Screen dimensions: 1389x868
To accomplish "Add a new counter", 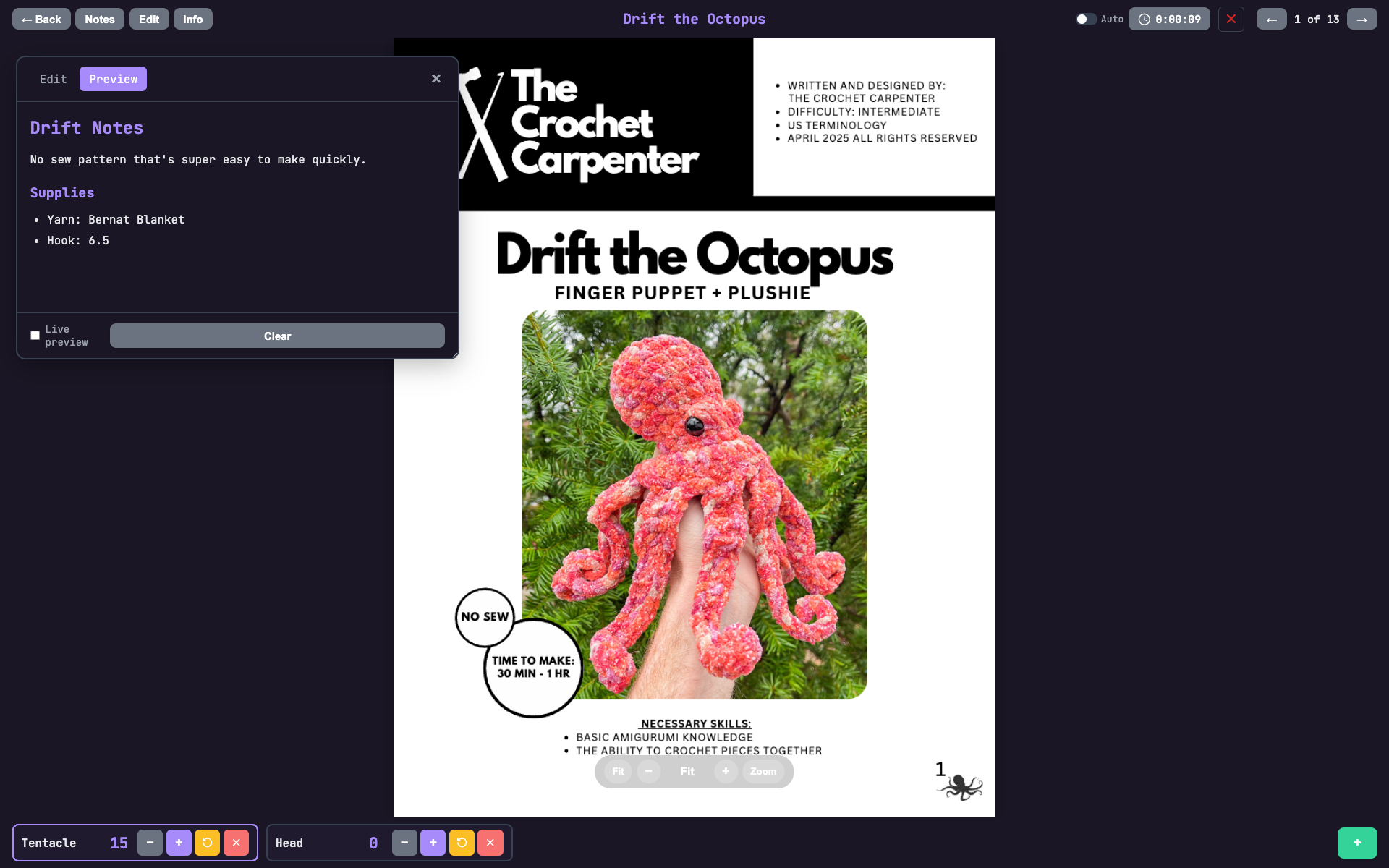I will pyautogui.click(x=1356, y=843).
